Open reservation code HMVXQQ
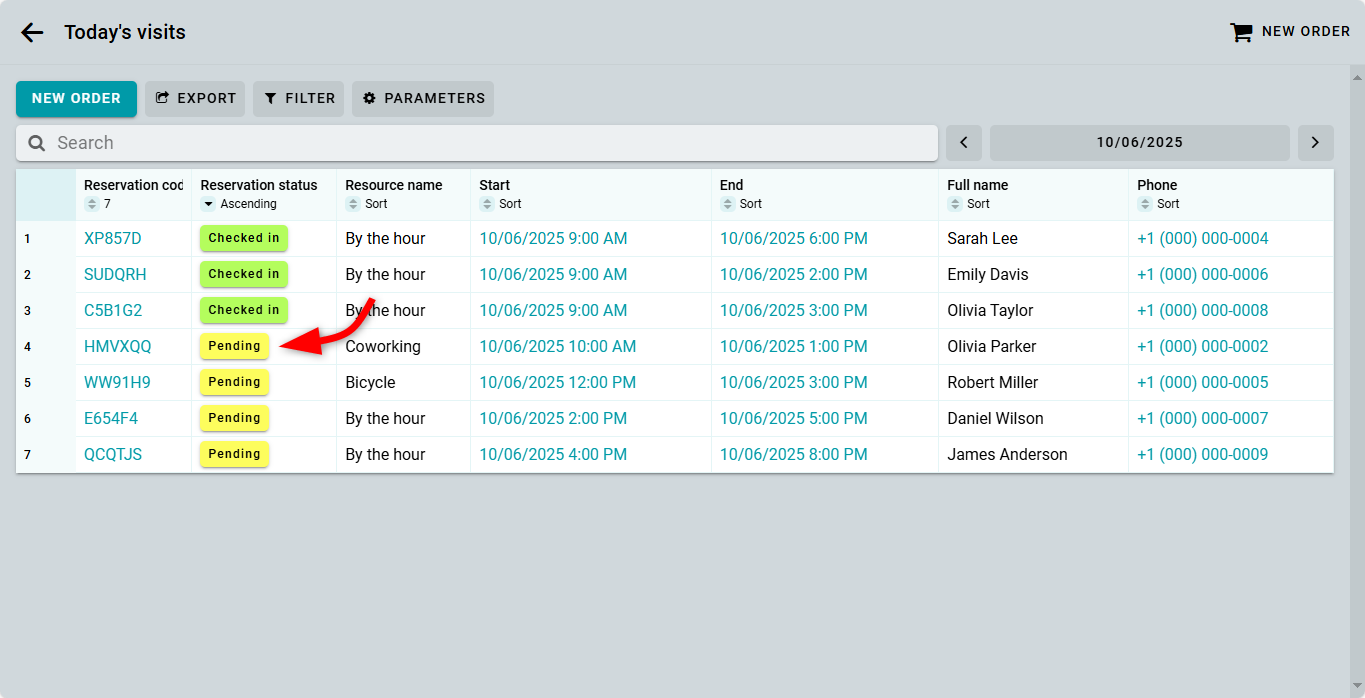 tap(118, 347)
